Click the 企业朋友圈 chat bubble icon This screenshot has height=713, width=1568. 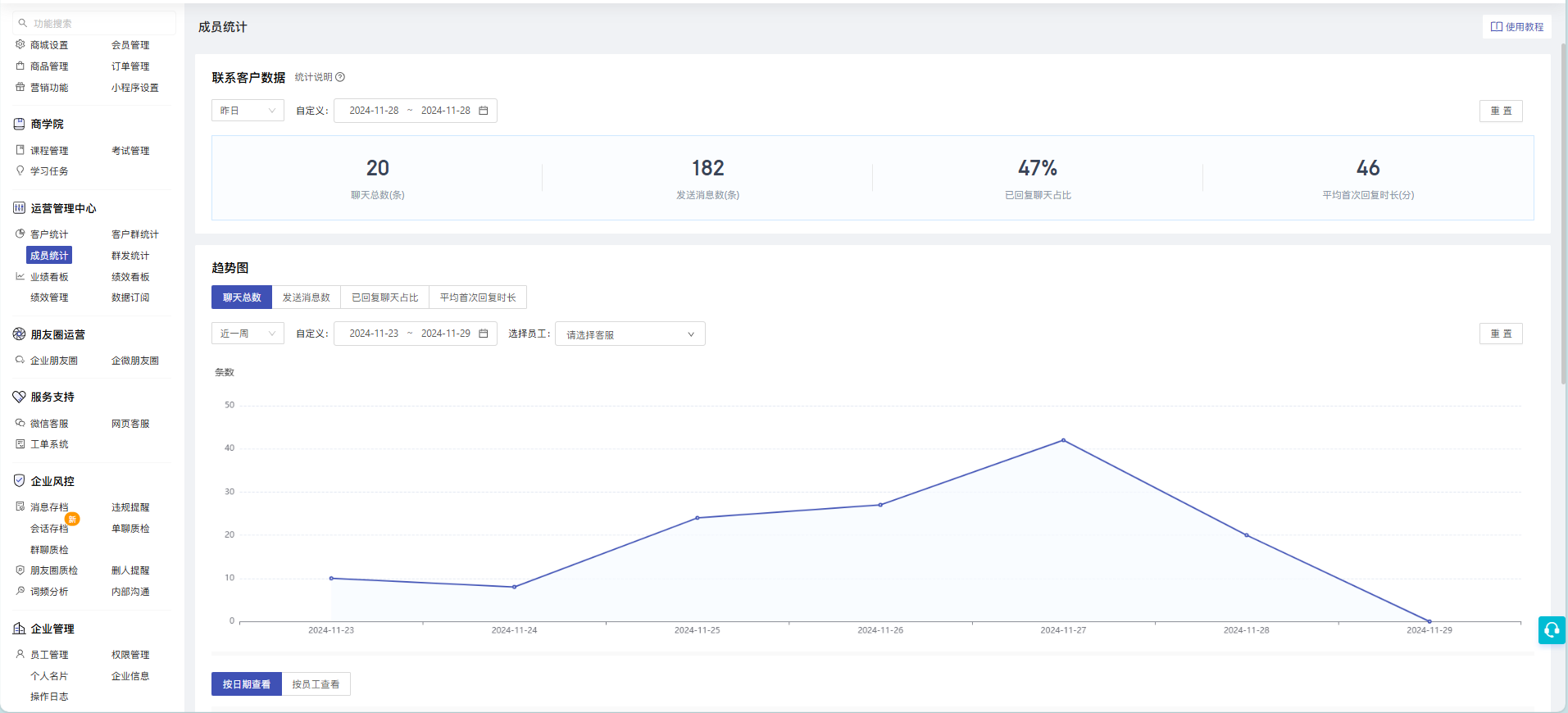pyautogui.click(x=20, y=360)
